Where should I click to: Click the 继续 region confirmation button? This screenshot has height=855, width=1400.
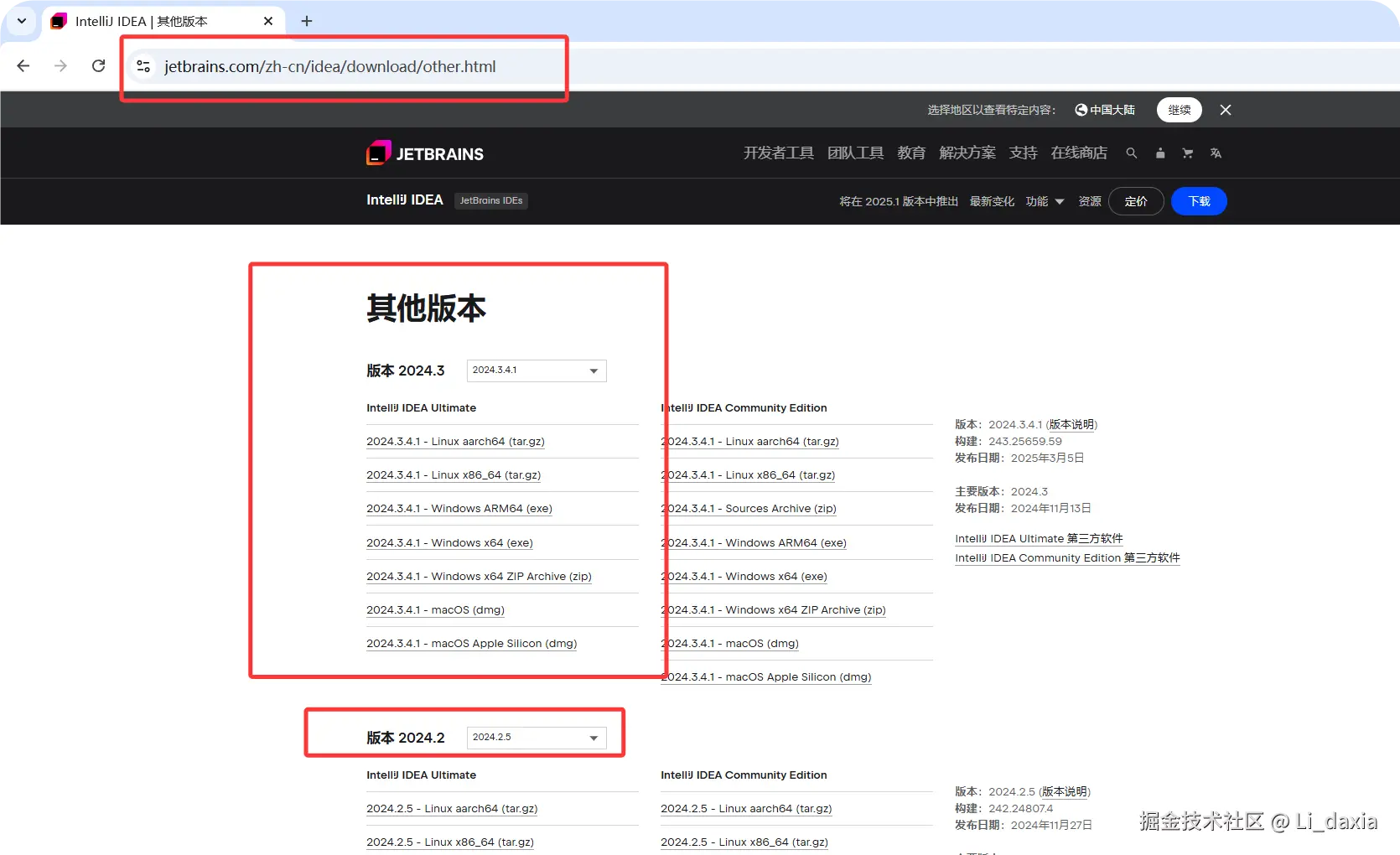[x=1179, y=110]
